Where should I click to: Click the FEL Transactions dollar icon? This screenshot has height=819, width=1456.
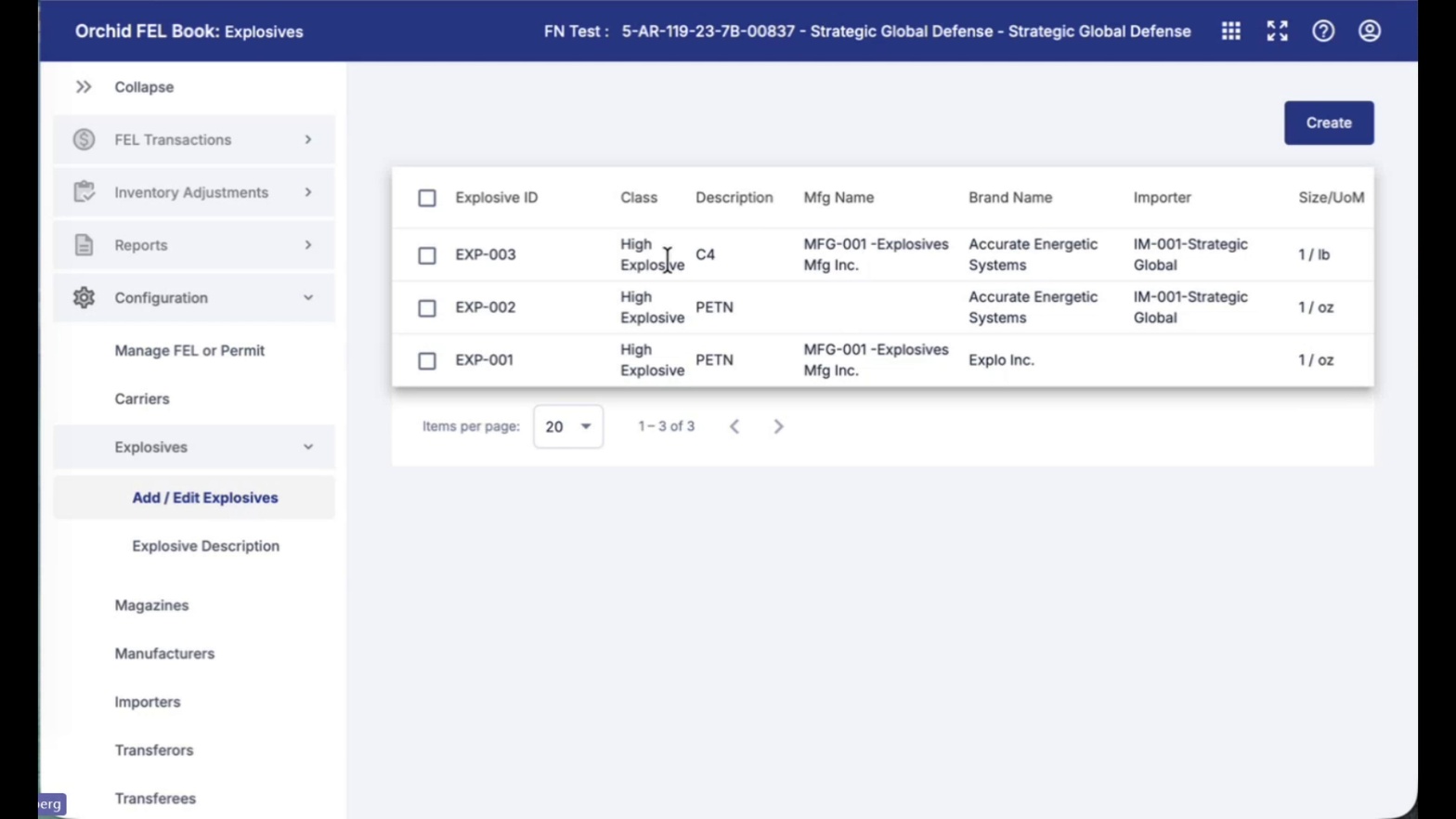84,139
